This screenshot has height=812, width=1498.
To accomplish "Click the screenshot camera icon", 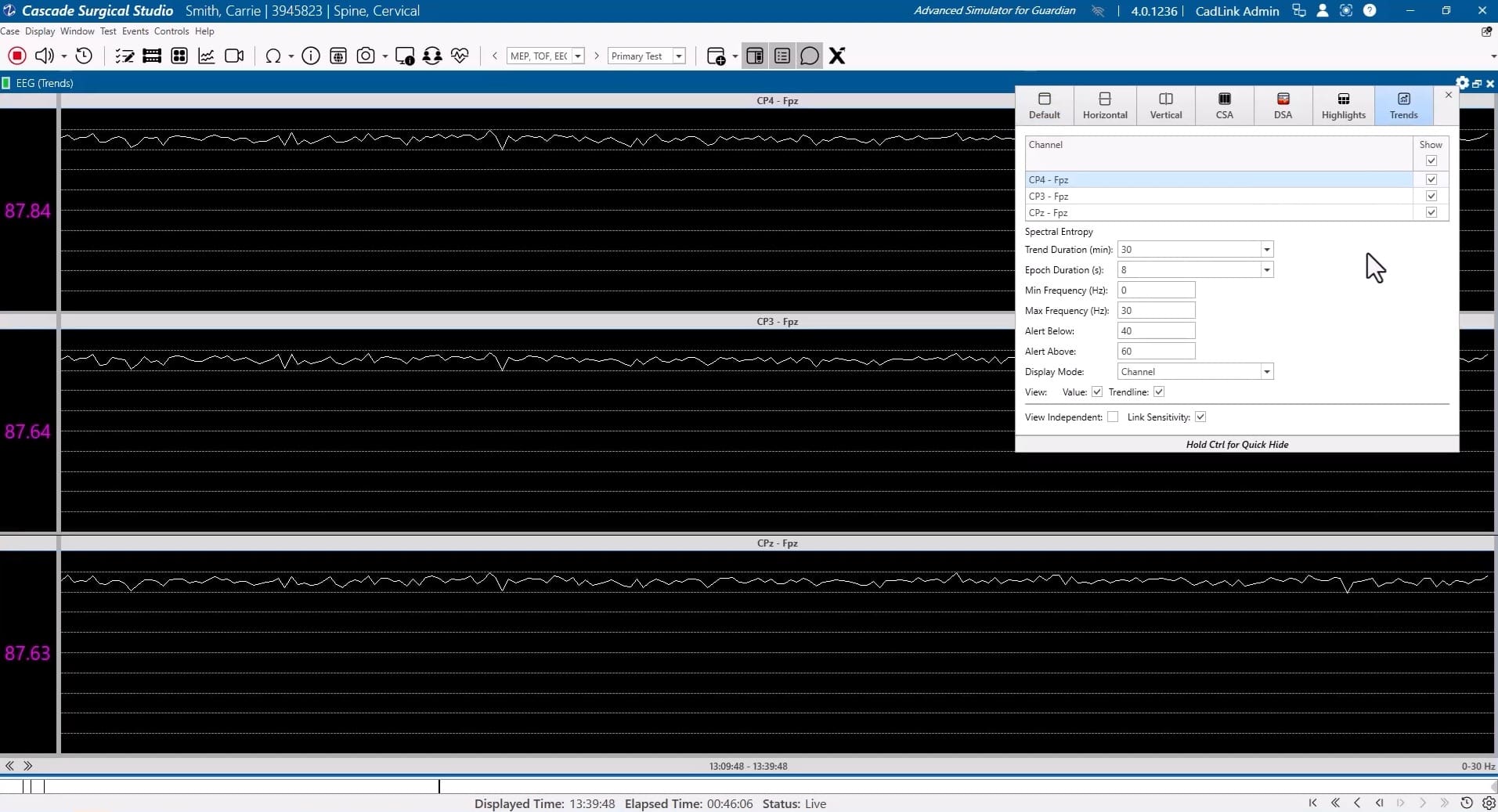I will pyautogui.click(x=365, y=56).
